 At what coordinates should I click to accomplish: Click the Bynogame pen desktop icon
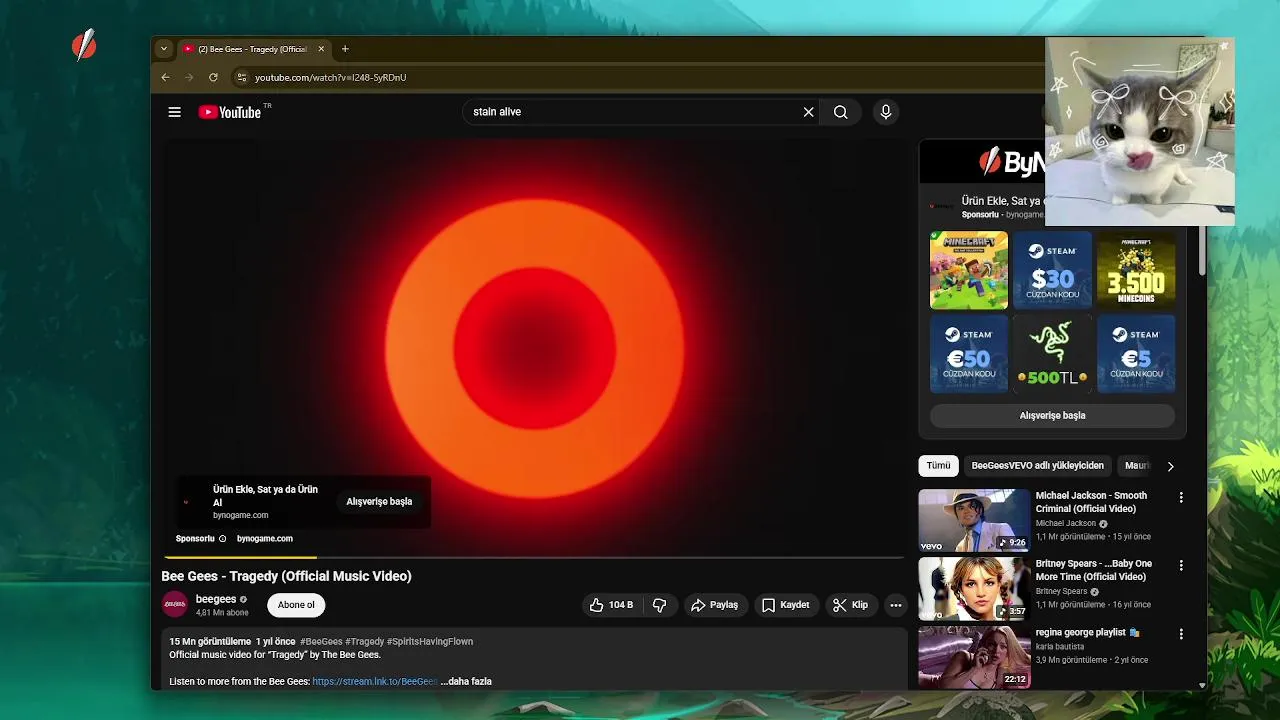pos(84,44)
